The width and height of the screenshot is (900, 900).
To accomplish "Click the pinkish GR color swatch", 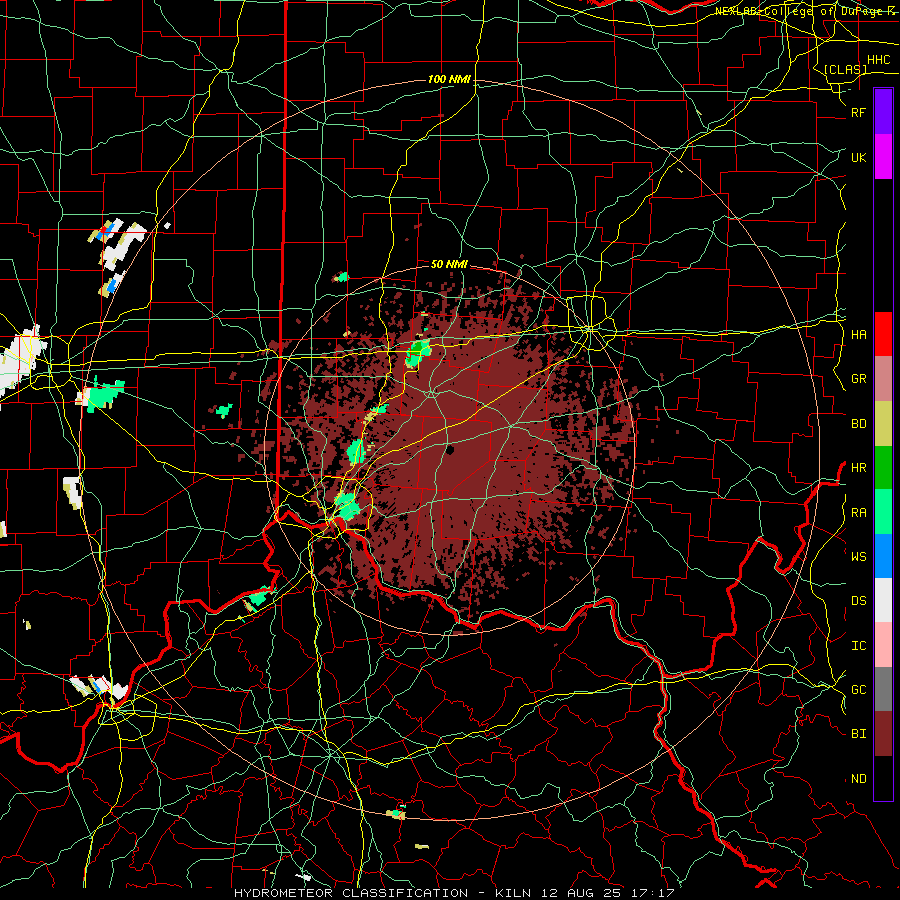I will 883,379.
